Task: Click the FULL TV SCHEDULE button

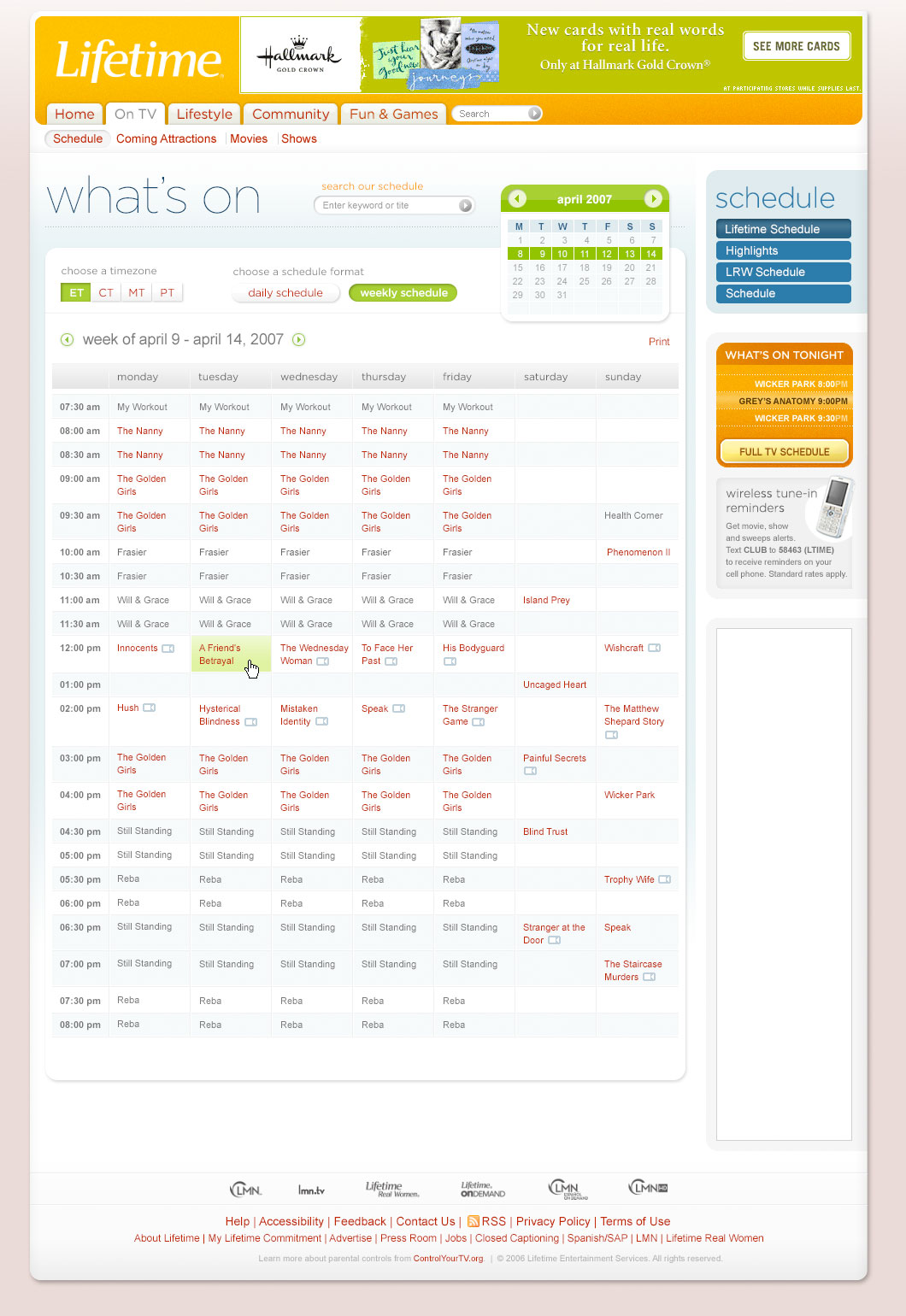Action: tap(784, 452)
